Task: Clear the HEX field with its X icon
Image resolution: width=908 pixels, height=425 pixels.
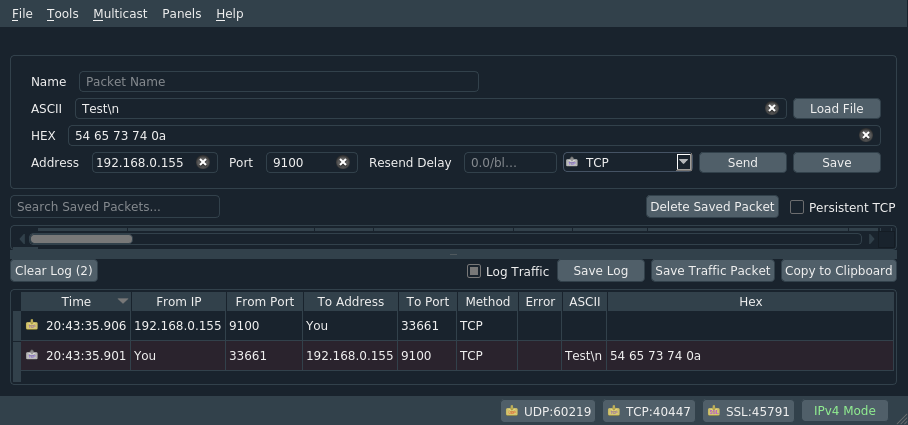Action: [x=865, y=135]
